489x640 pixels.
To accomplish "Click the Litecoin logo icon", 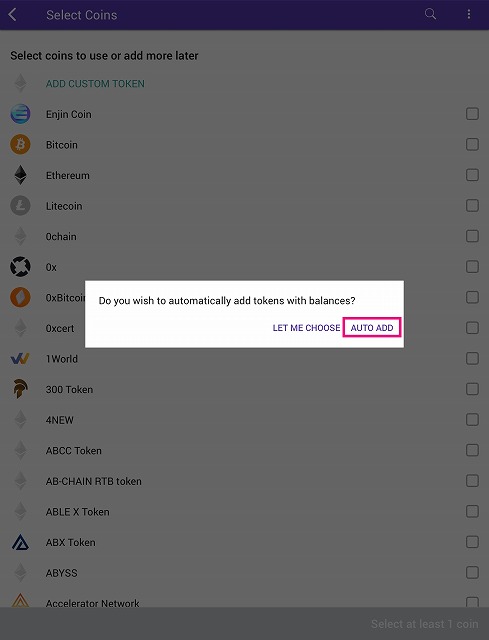I will tap(20, 206).
